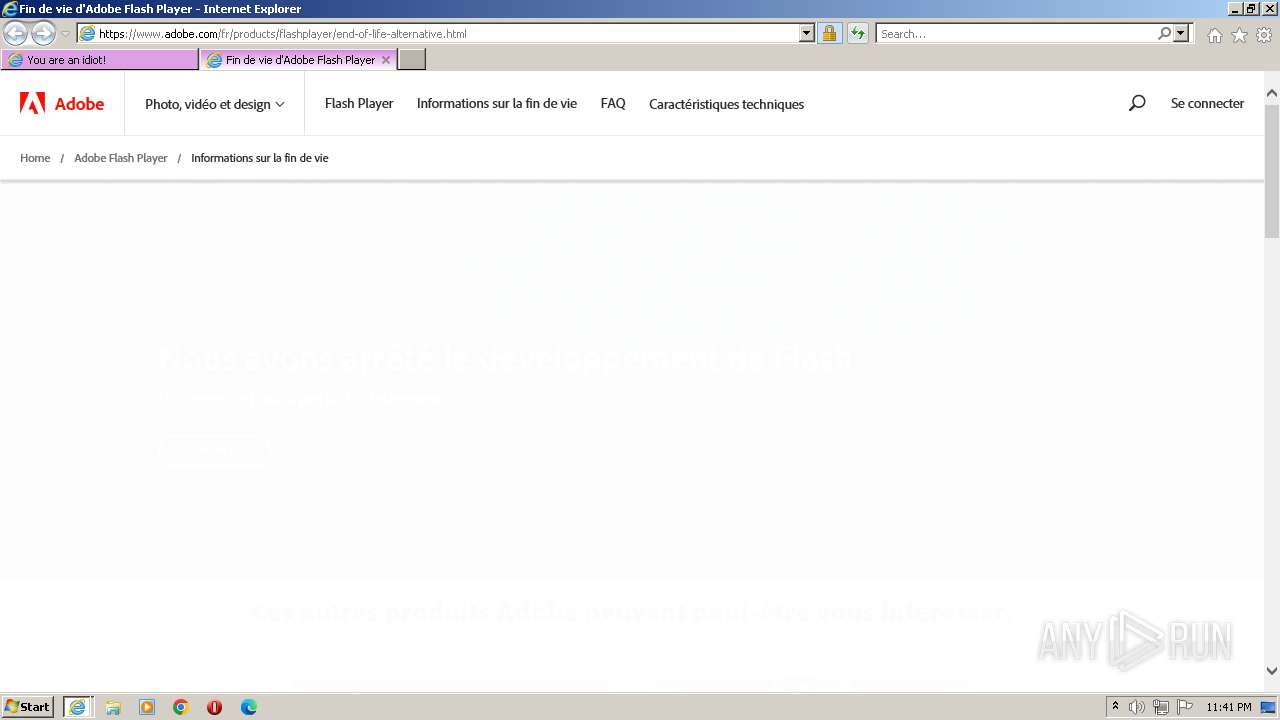Image resolution: width=1280 pixels, height=720 pixels.
Task: Open the search provider dropdown arrow
Action: click(1181, 34)
